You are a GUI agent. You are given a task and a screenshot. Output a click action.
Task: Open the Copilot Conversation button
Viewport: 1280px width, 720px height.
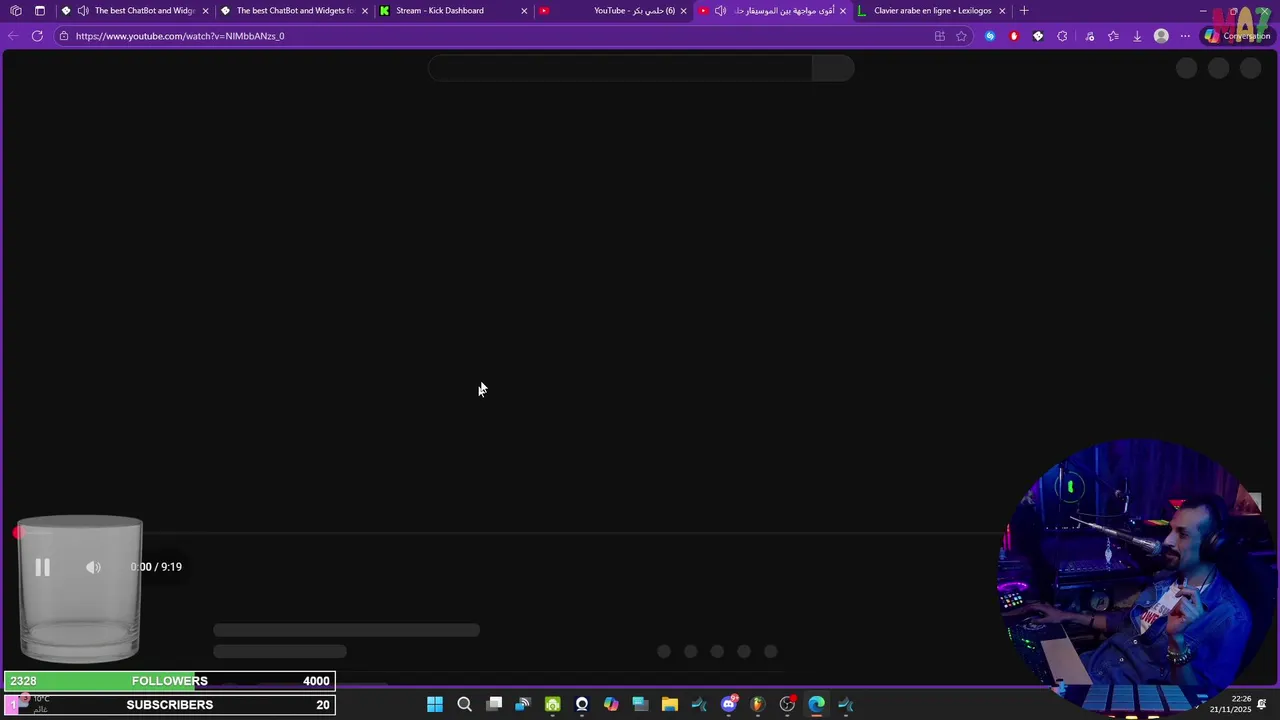tap(1237, 36)
